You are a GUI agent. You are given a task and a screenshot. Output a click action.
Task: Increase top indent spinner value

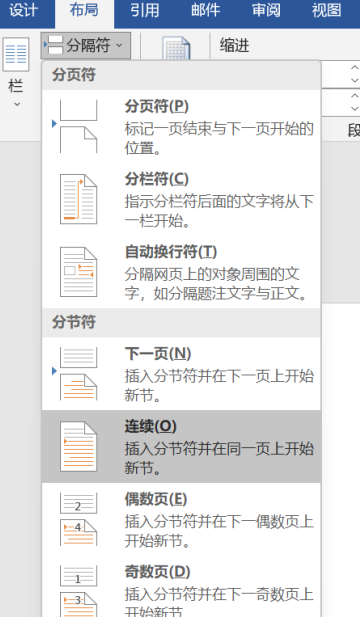pos(354,67)
